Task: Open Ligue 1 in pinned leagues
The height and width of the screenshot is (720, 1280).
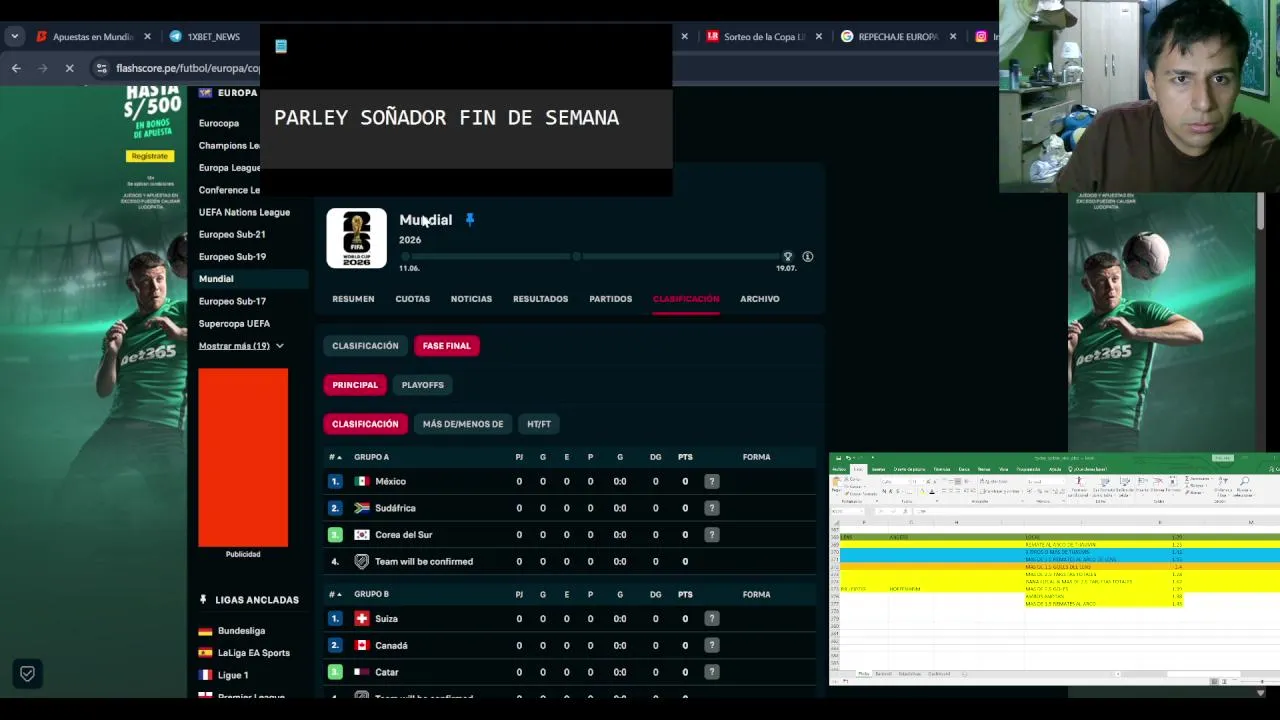Action: pyautogui.click(x=233, y=675)
